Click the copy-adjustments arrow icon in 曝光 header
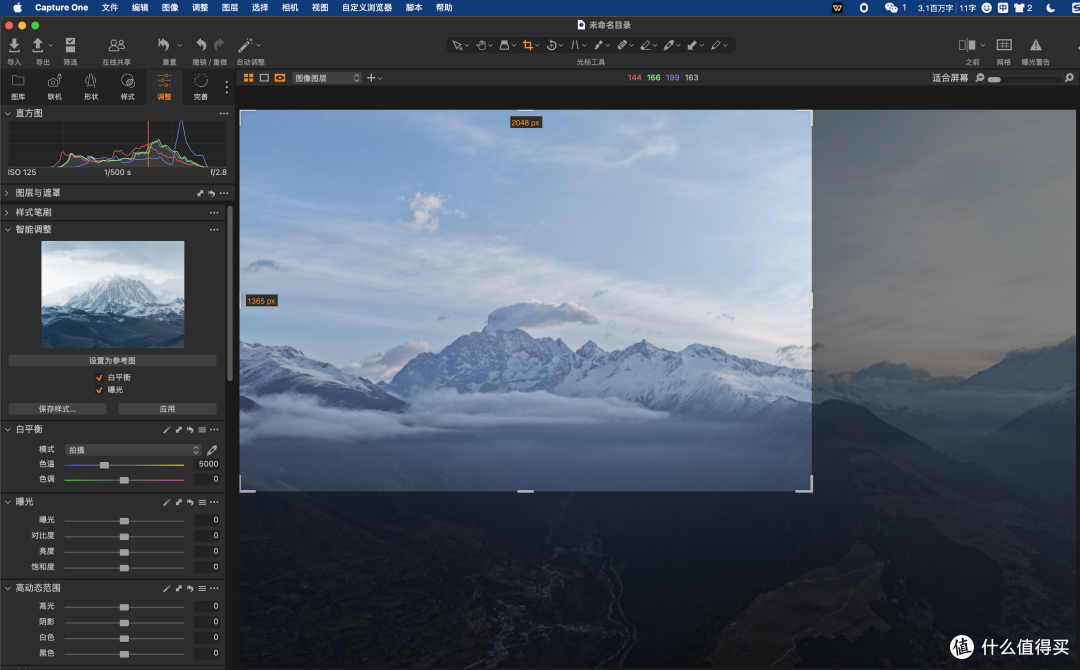The width and height of the screenshot is (1080, 670). click(x=178, y=502)
